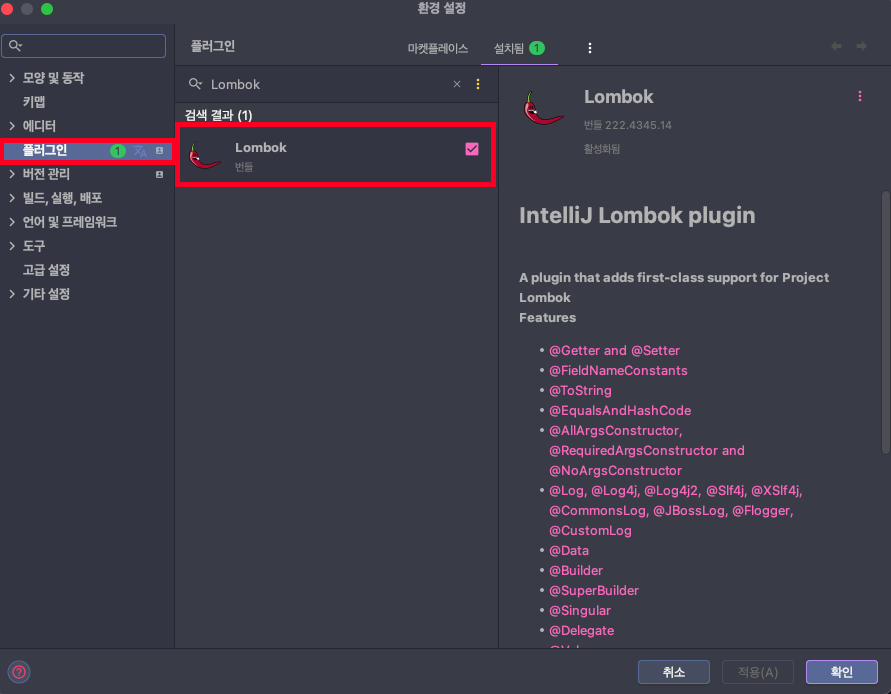Open the @ToString link
891x694 pixels.
580,390
